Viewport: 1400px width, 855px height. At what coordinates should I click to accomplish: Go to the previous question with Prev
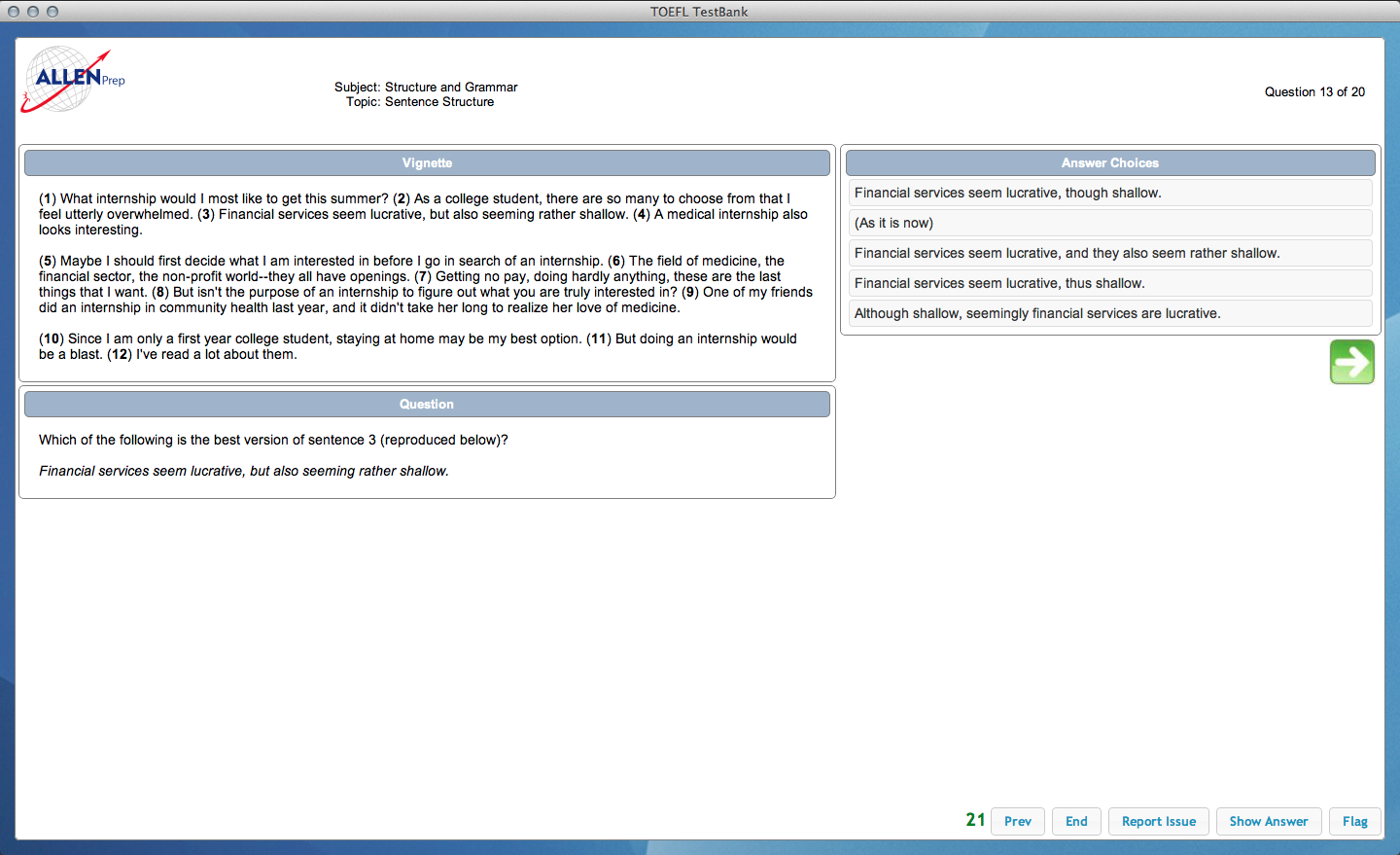pos(1018,821)
